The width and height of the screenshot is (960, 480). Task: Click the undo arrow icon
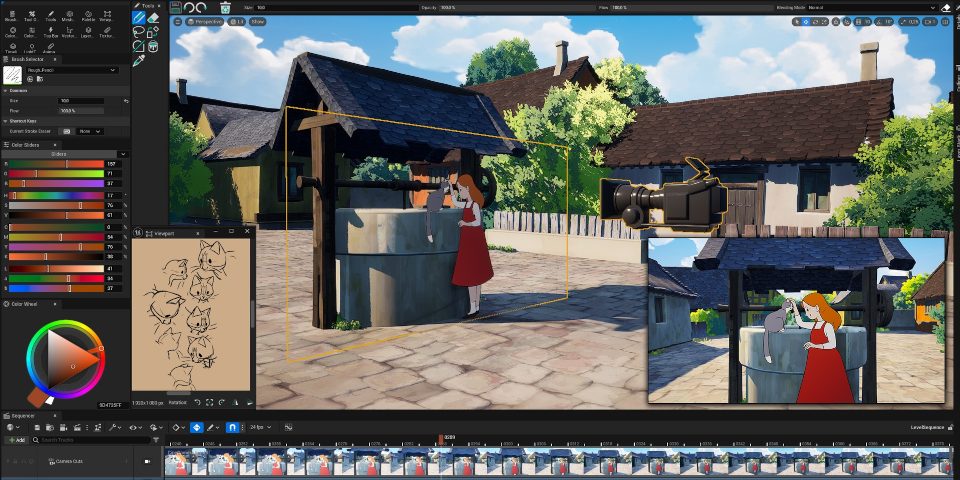(x=190, y=7)
